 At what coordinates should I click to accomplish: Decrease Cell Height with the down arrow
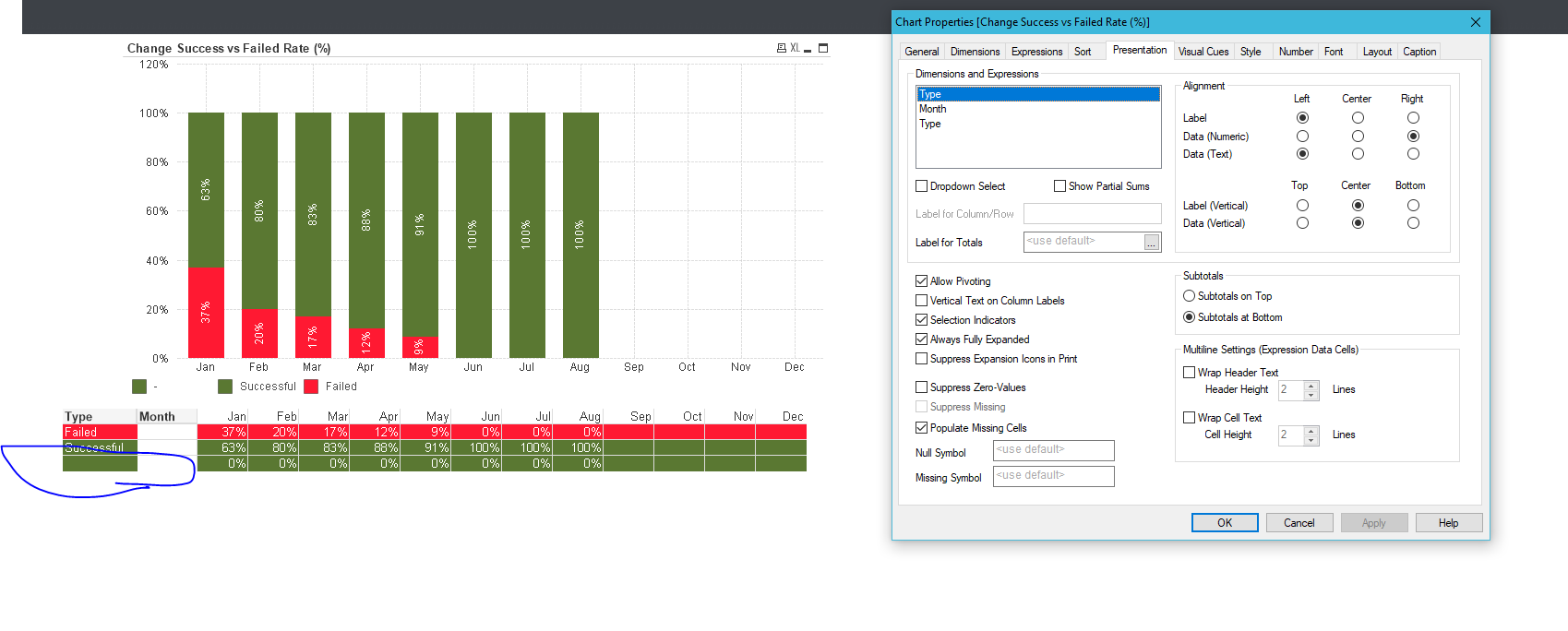pos(1311,439)
